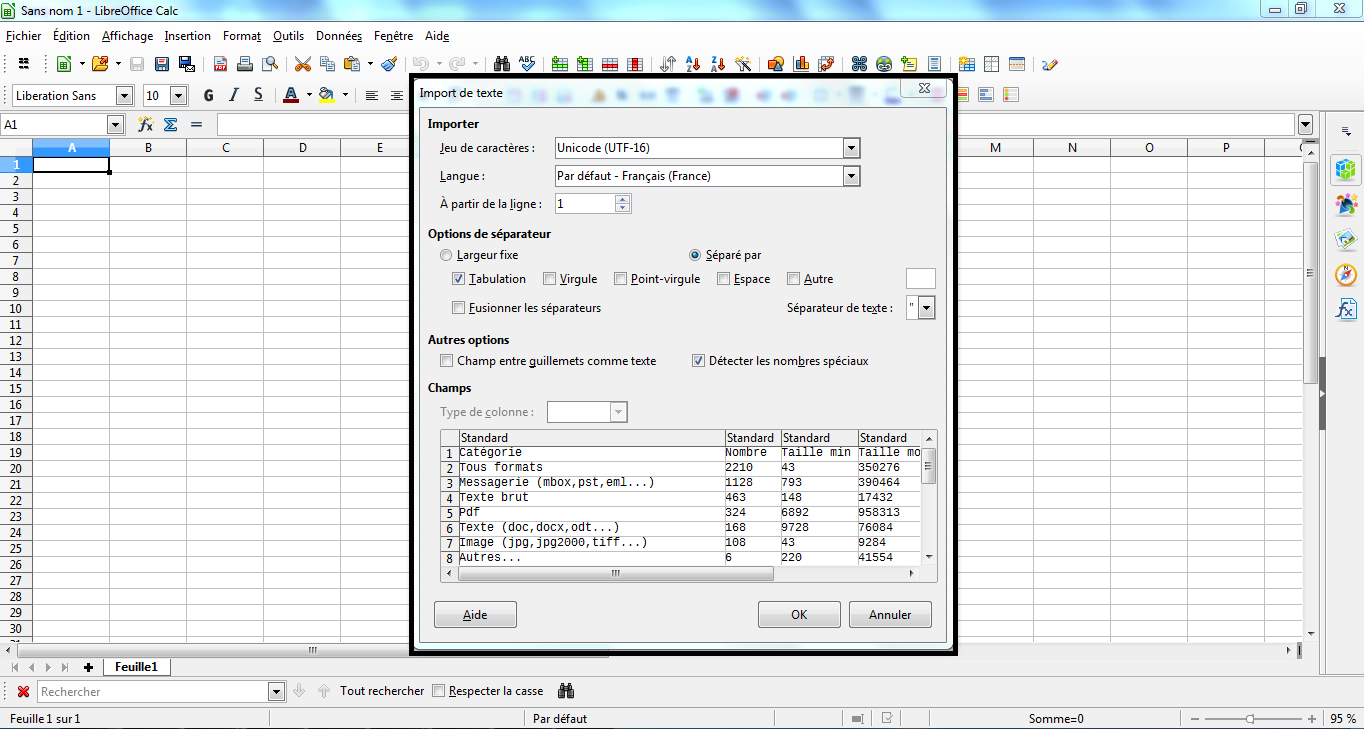The height and width of the screenshot is (729, 1364).
Task: Enable the Virgule separator checkbox
Action: [550, 279]
